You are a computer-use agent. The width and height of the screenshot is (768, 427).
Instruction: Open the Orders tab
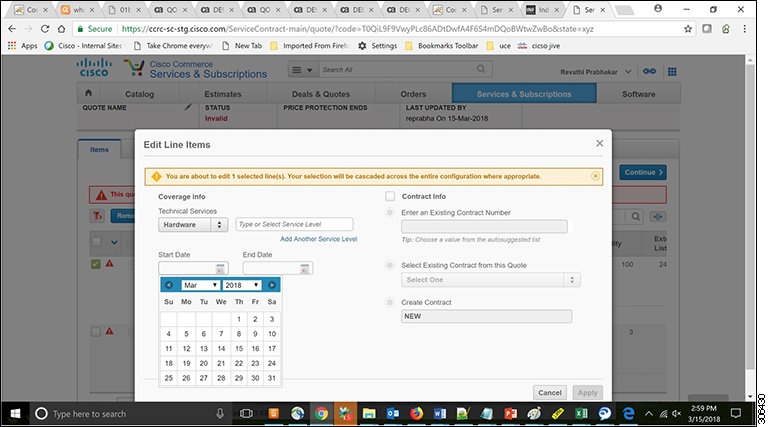413,94
